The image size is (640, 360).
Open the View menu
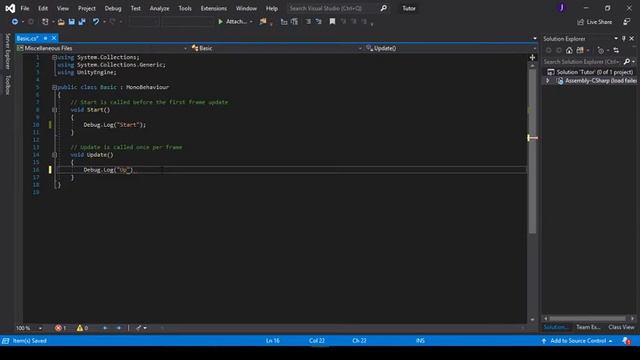pyautogui.click(x=62, y=8)
